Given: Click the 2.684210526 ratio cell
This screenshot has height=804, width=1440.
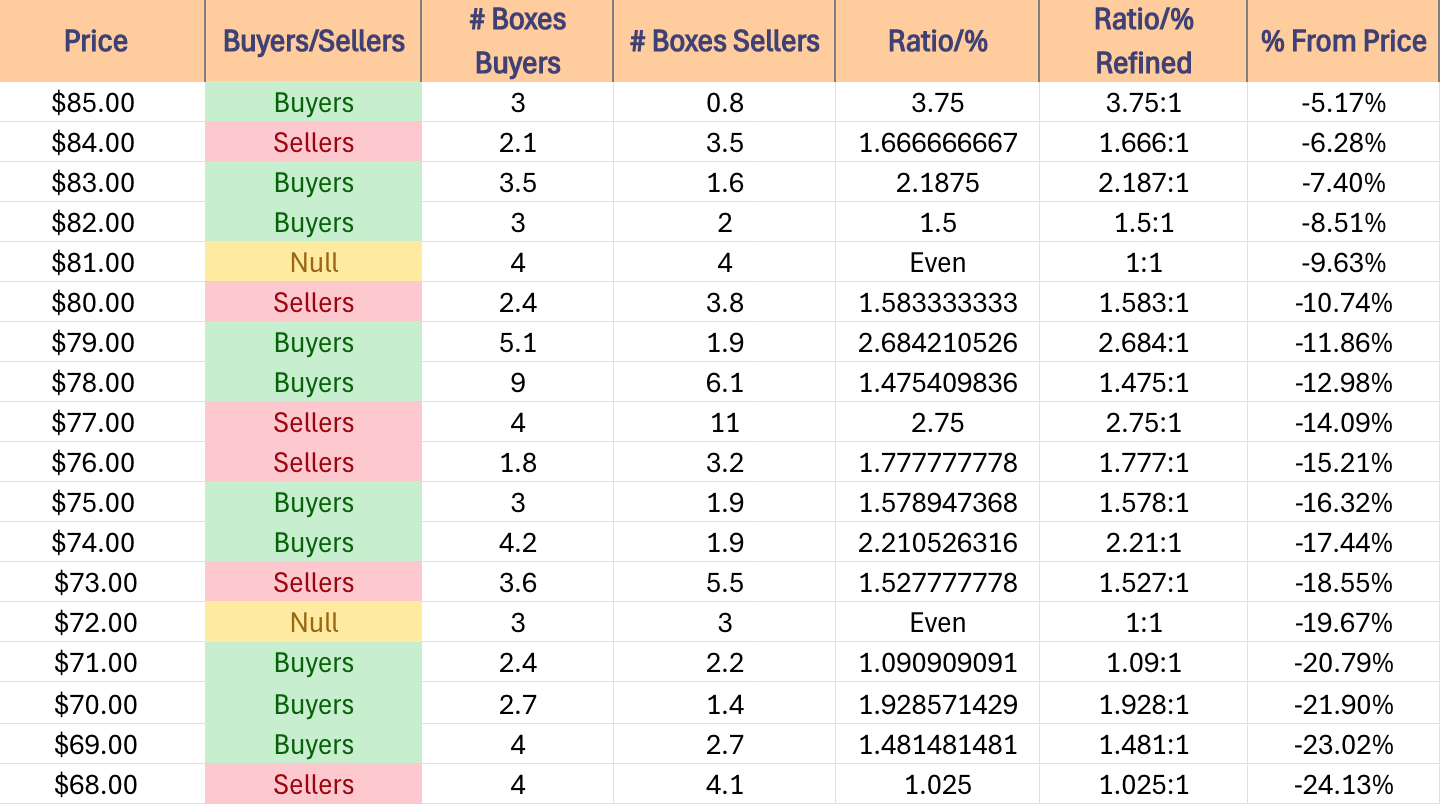Looking at the screenshot, I should coord(937,343).
